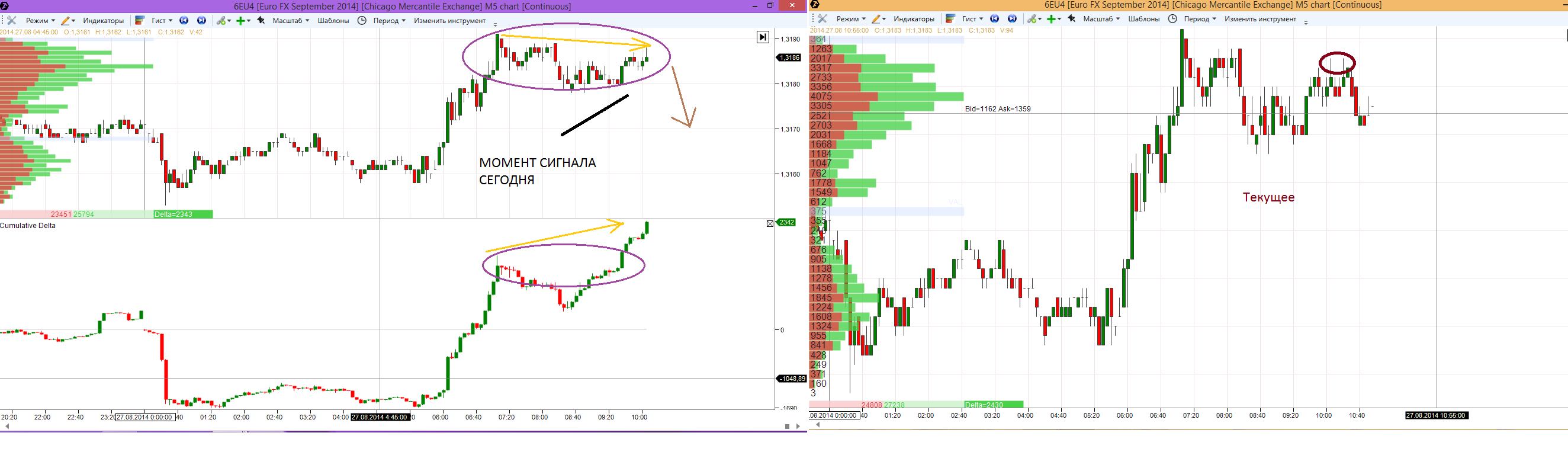This screenshot has height=455, width=1568.
Task: Open Режим dropdown in left purple window
Action: [x=40, y=21]
